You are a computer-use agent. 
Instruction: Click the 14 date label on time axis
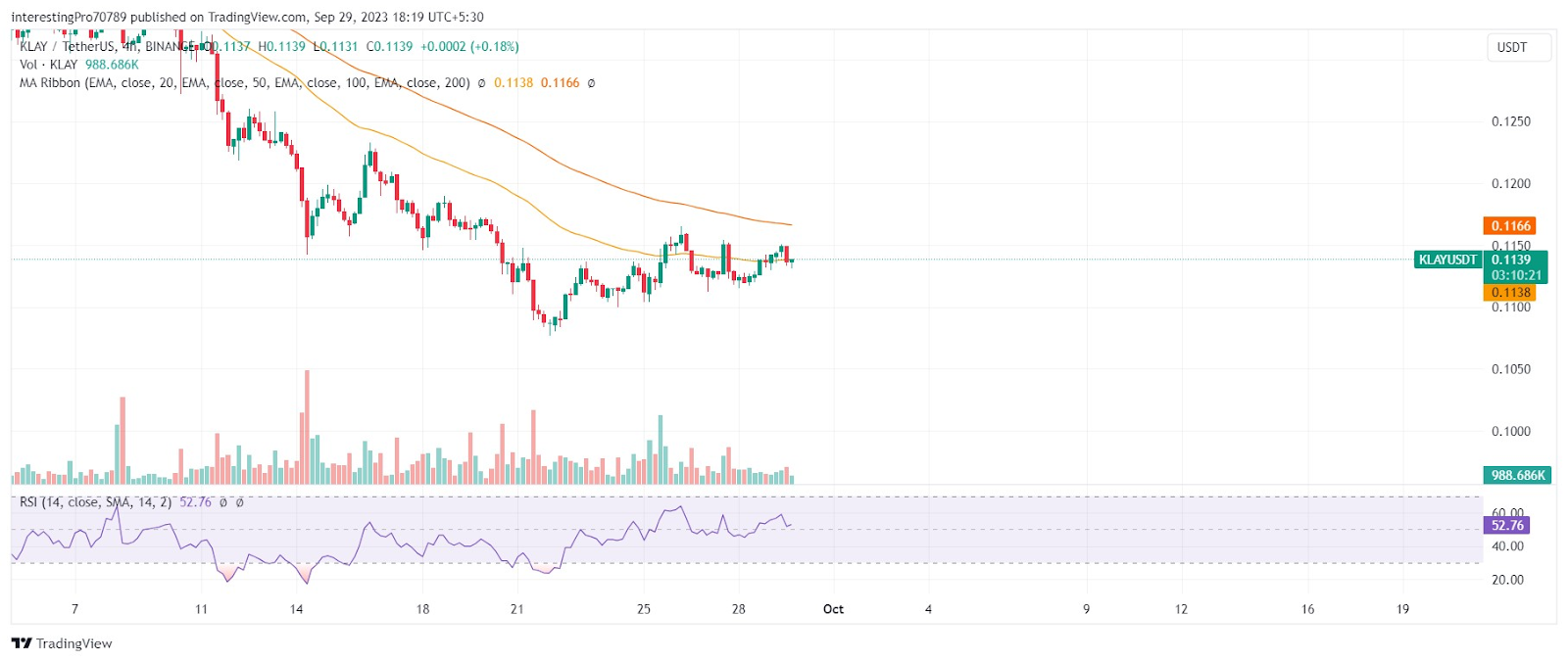pyautogui.click(x=296, y=609)
